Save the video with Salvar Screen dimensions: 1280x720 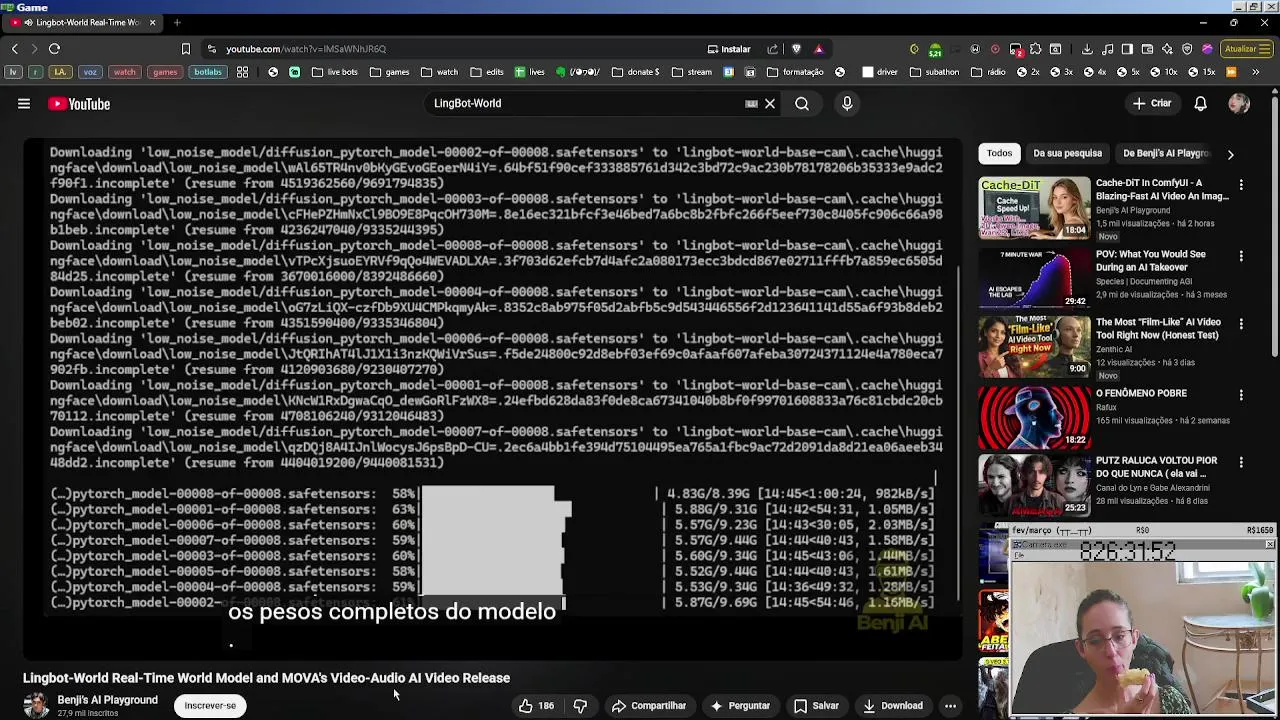(x=816, y=706)
